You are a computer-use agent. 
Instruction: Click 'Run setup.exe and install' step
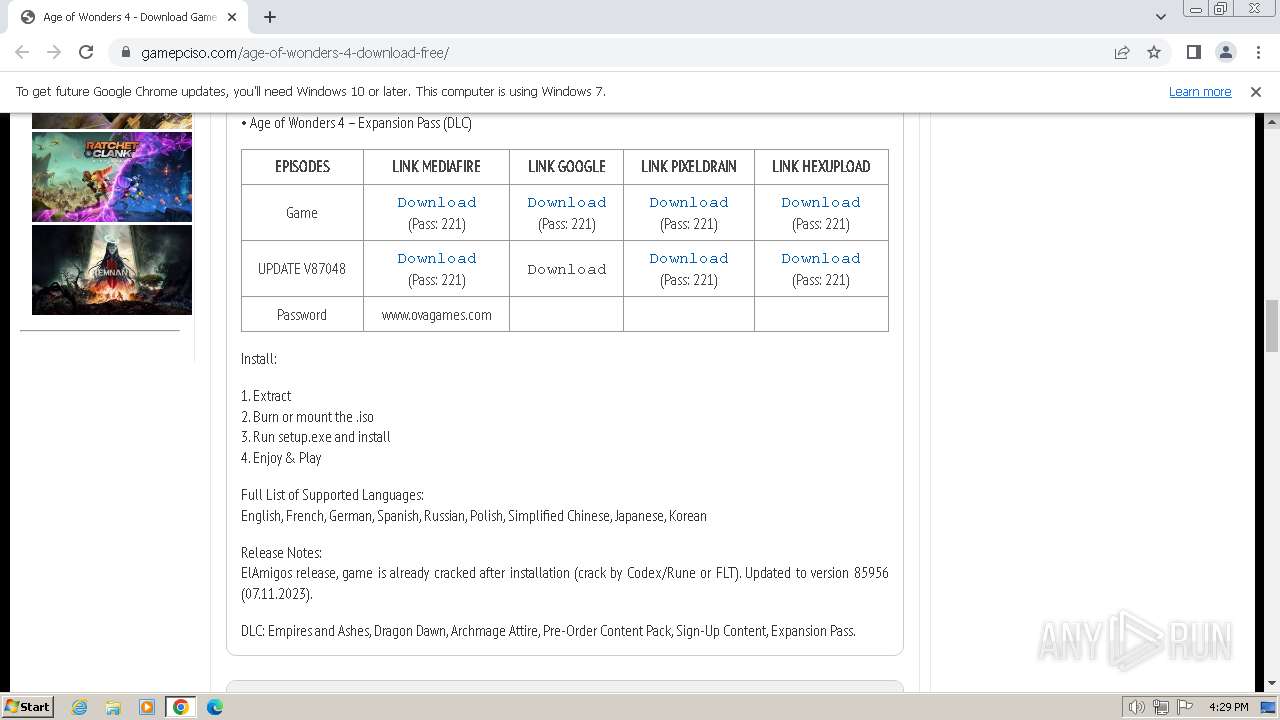pos(316,437)
